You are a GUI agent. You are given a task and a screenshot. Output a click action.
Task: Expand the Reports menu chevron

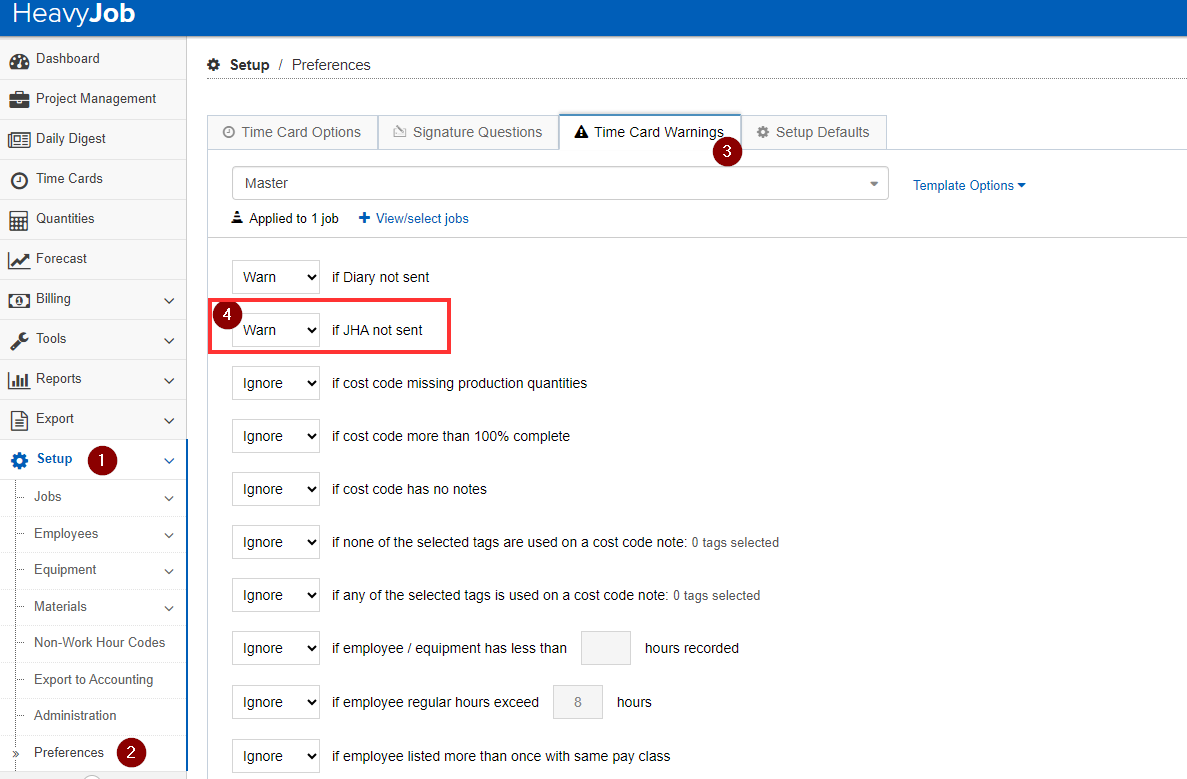tap(169, 381)
